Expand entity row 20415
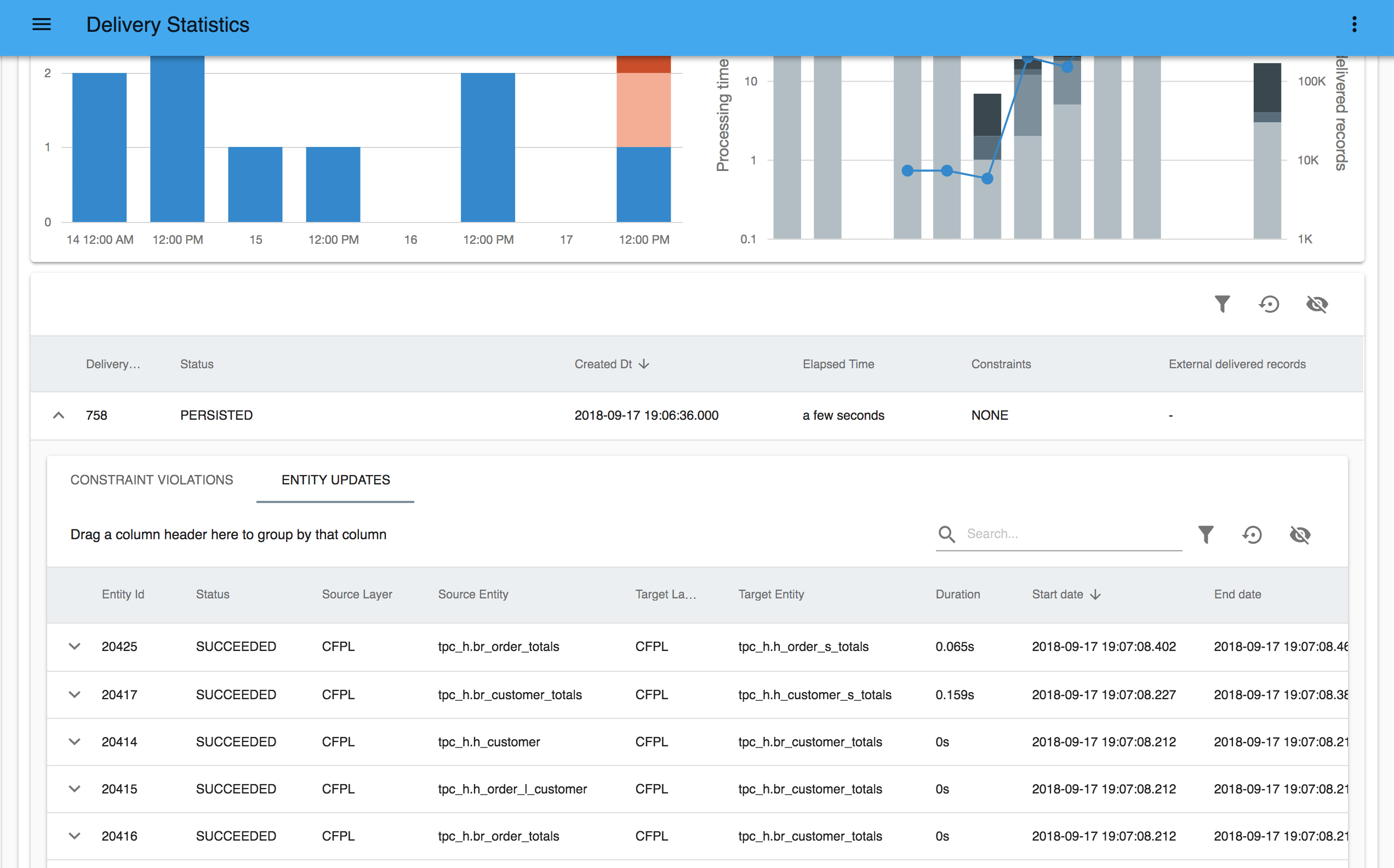Image resolution: width=1394 pixels, height=868 pixels. tap(75, 789)
